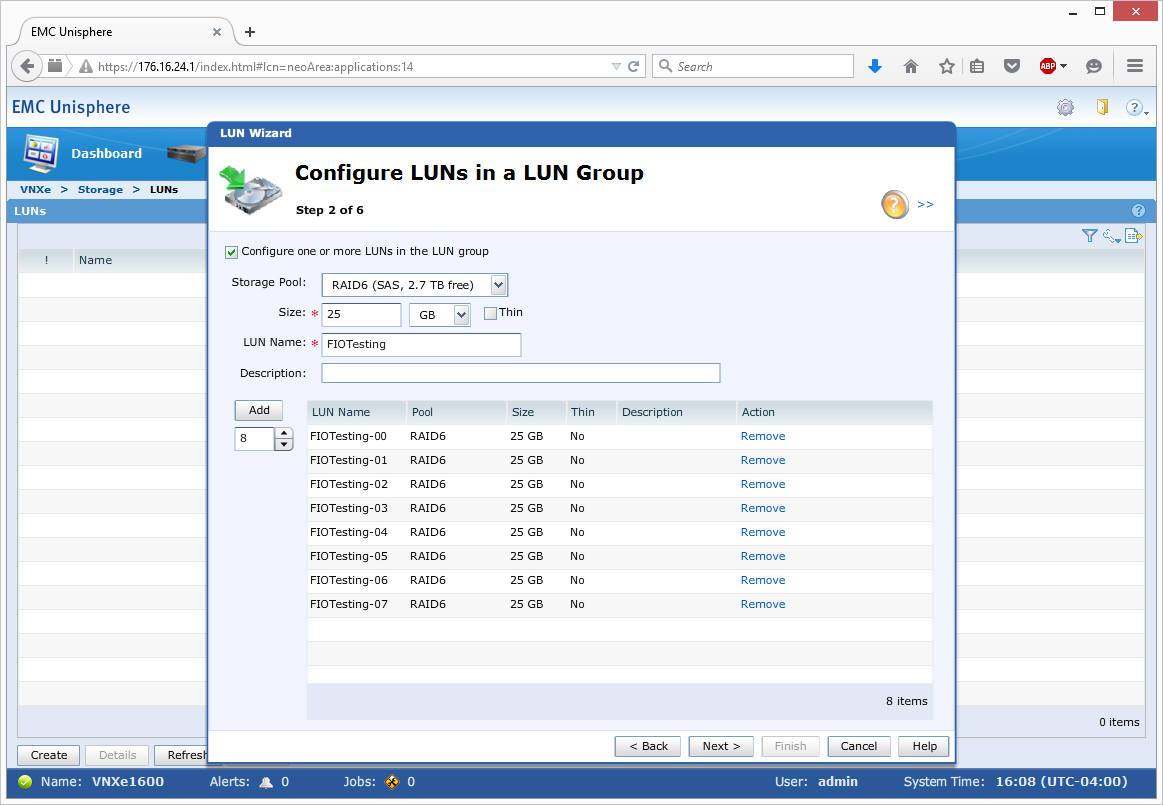Click the browser back arrow button
1163x805 pixels.
27,66
